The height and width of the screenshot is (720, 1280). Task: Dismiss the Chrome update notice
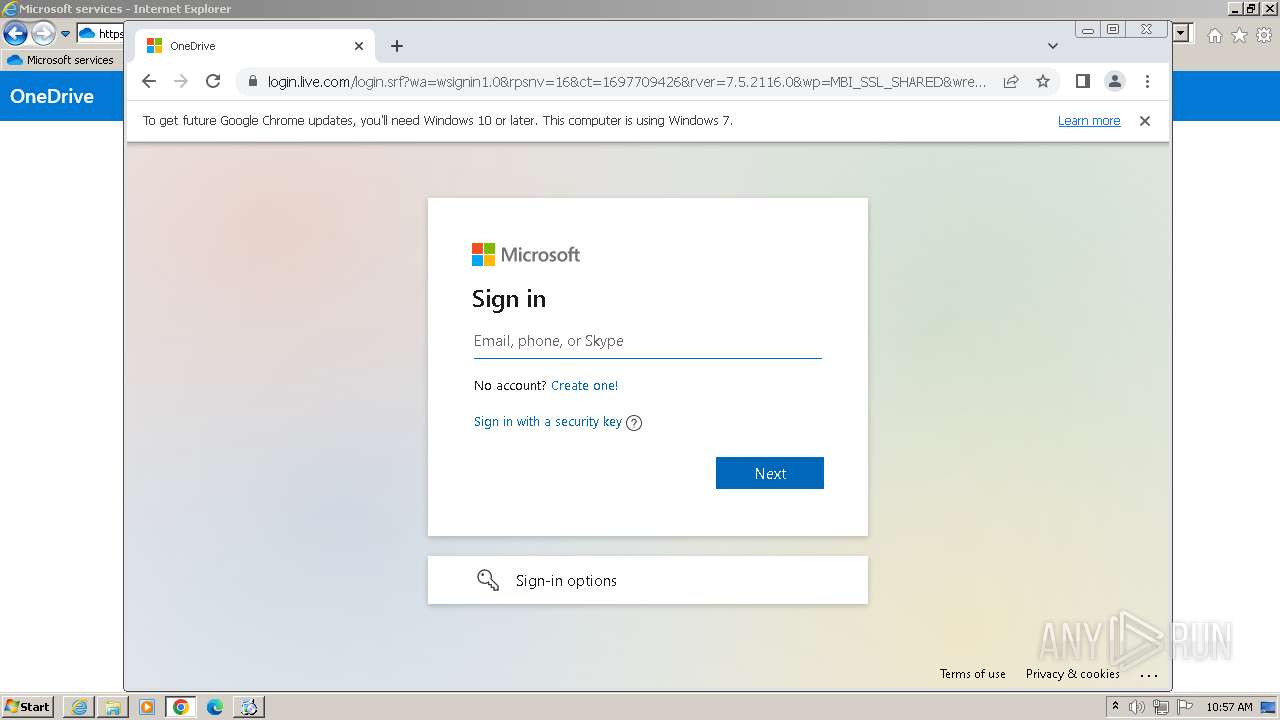click(x=1145, y=121)
